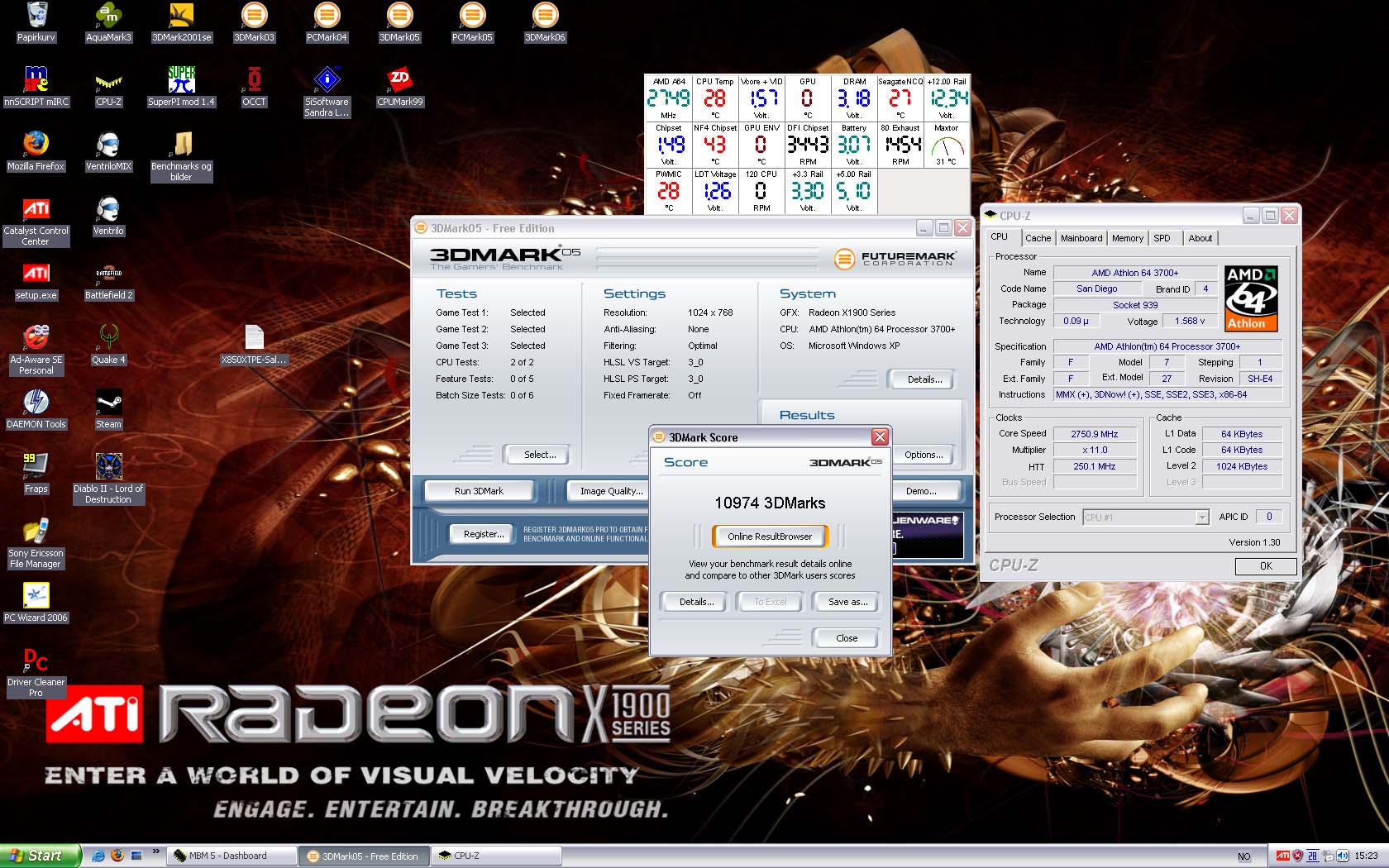Viewport: 1389px width, 868px height.
Task: Click Save as in the score dialog
Action: (x=847, y=602)
